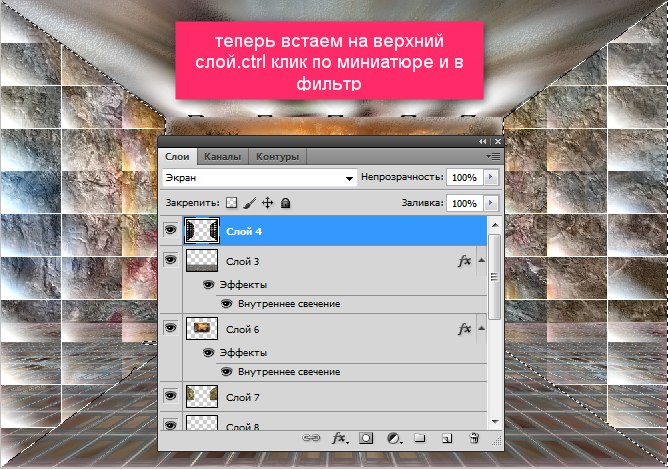The image size is (668, 469).
Task: Select the Слой 7 layer name
Action: coord(242,397)
